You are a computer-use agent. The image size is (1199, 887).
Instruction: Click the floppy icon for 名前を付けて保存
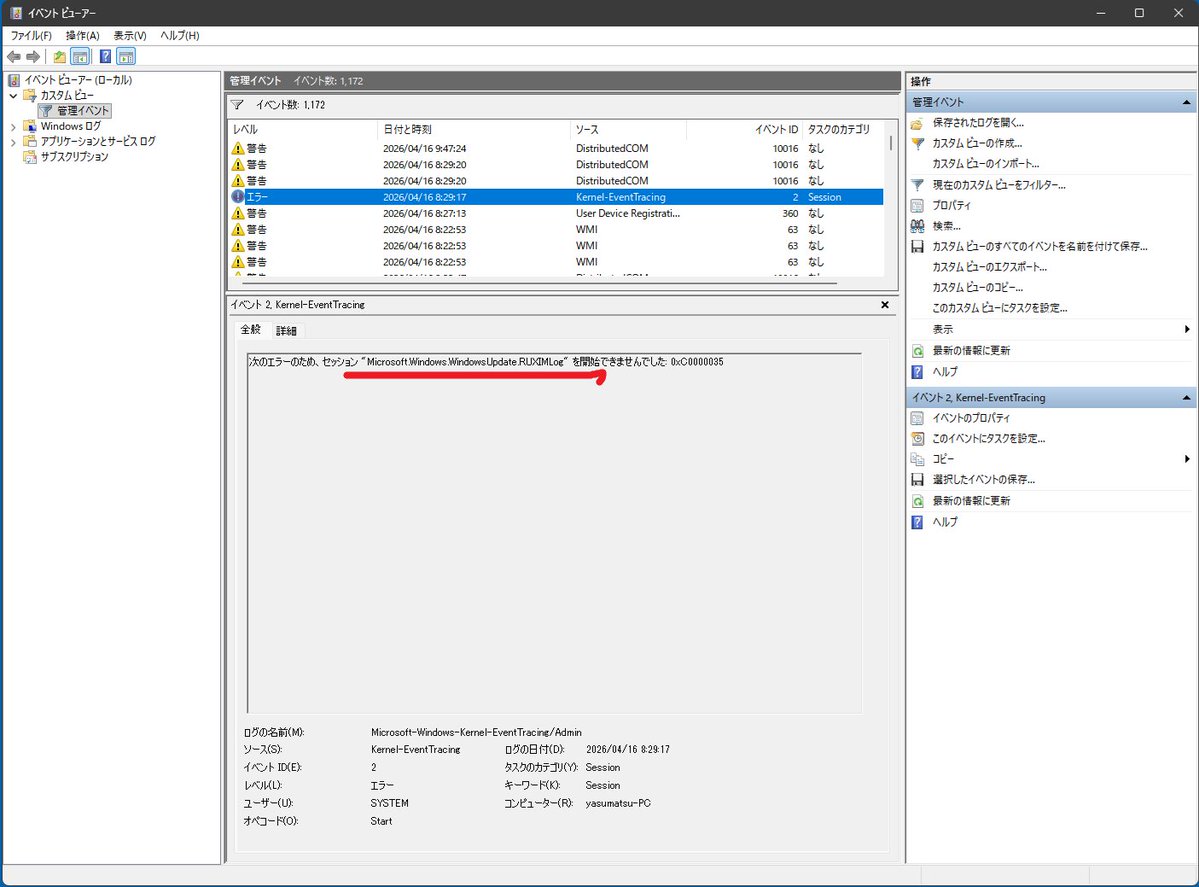coord(918,246)
